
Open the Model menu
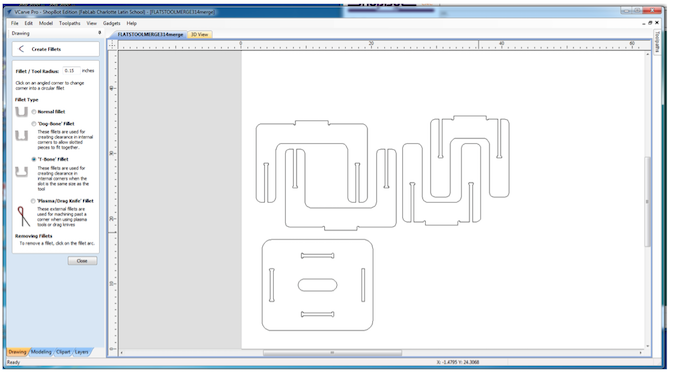(x=46, y=23)
